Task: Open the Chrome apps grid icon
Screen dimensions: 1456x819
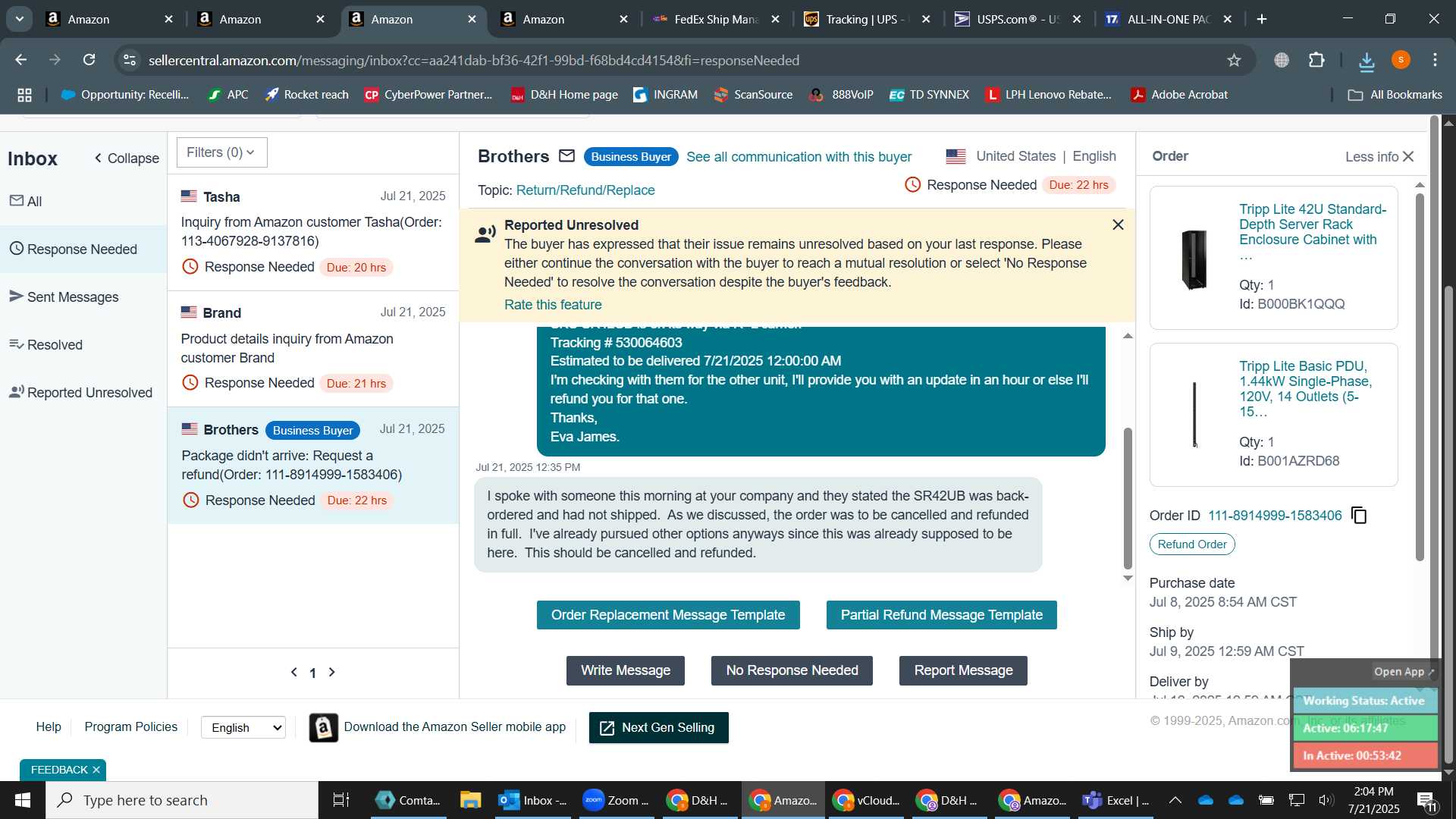Action: 24,95
